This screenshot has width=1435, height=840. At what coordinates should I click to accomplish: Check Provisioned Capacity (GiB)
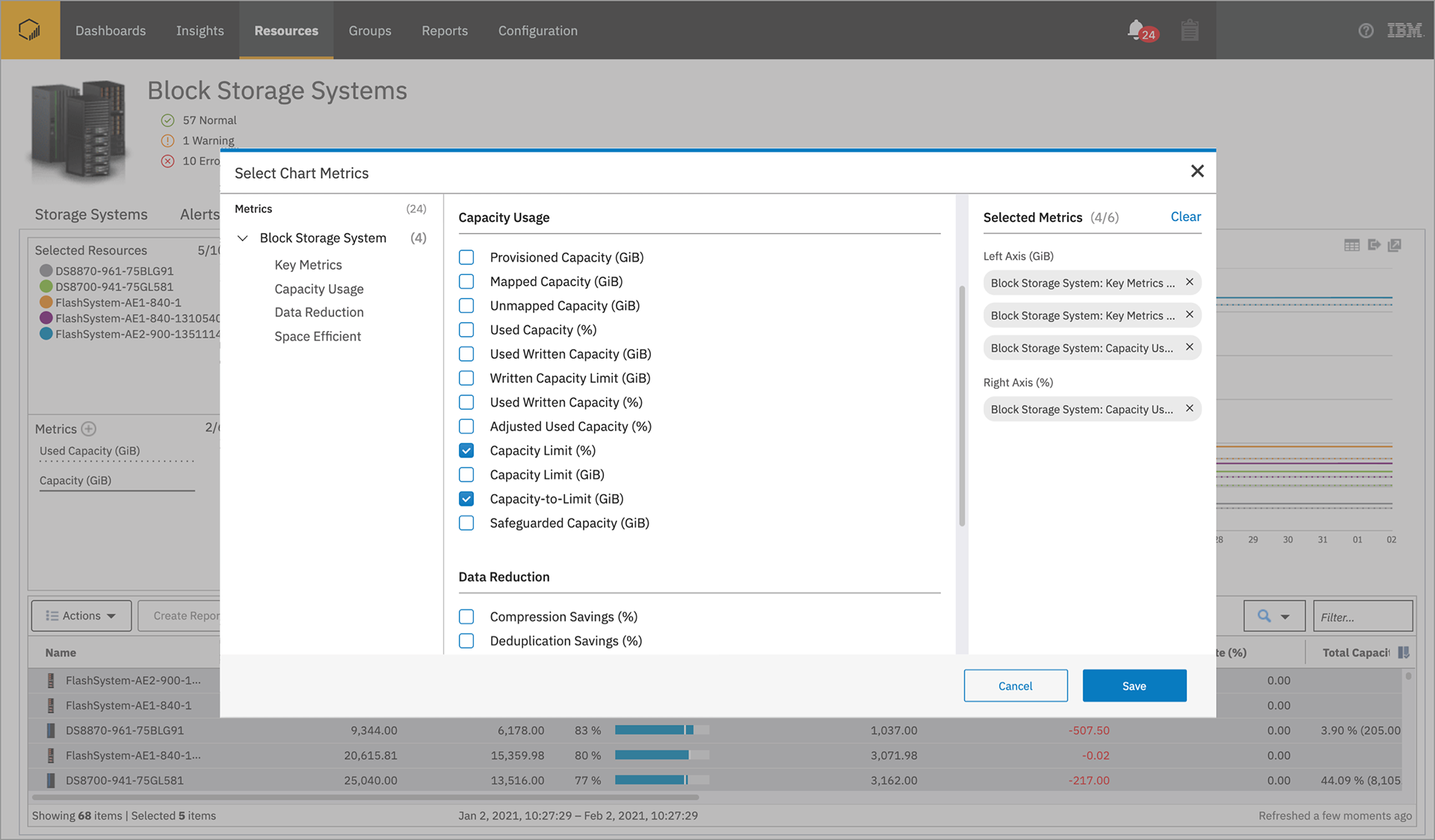pyautogui.click(x=466, y=257)
